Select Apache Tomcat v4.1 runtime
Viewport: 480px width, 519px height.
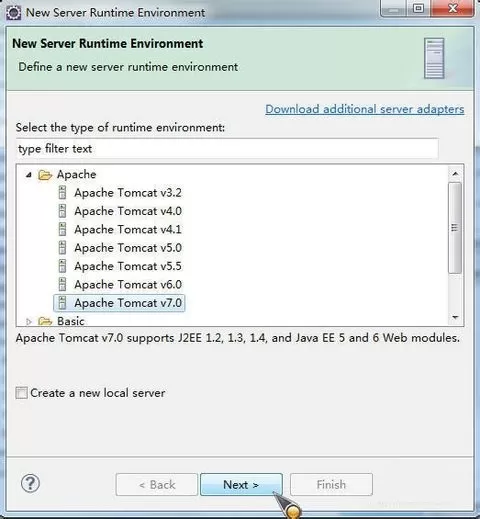tap(128, 229)
